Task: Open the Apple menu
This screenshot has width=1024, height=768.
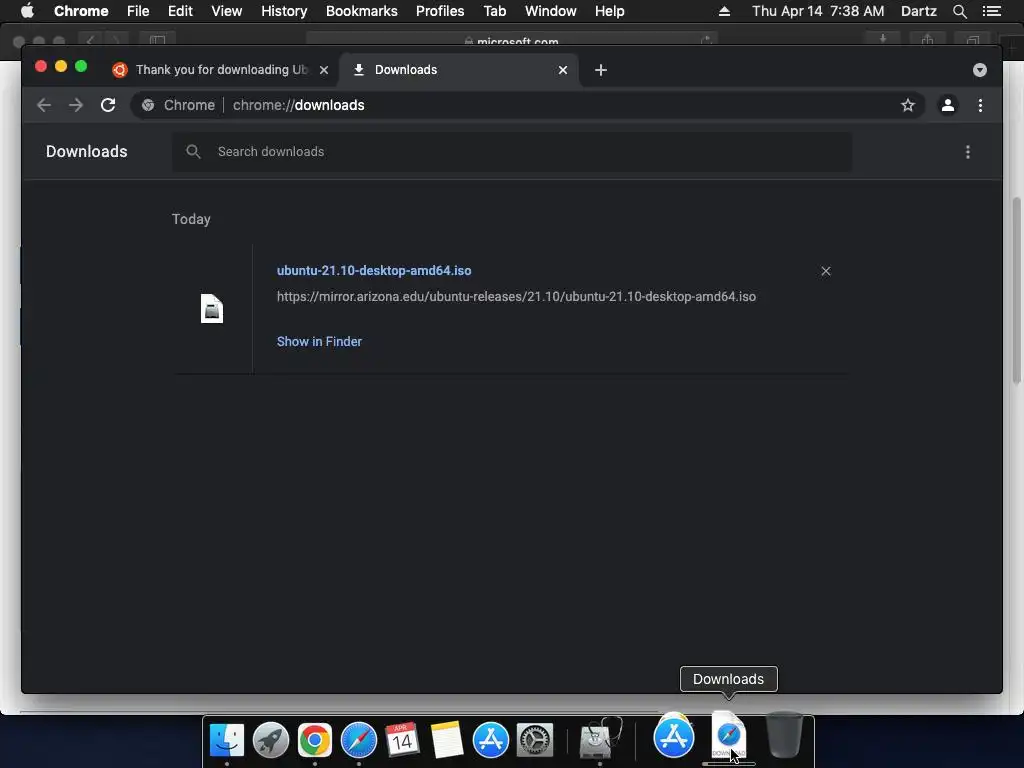Action: click(27, 11)
